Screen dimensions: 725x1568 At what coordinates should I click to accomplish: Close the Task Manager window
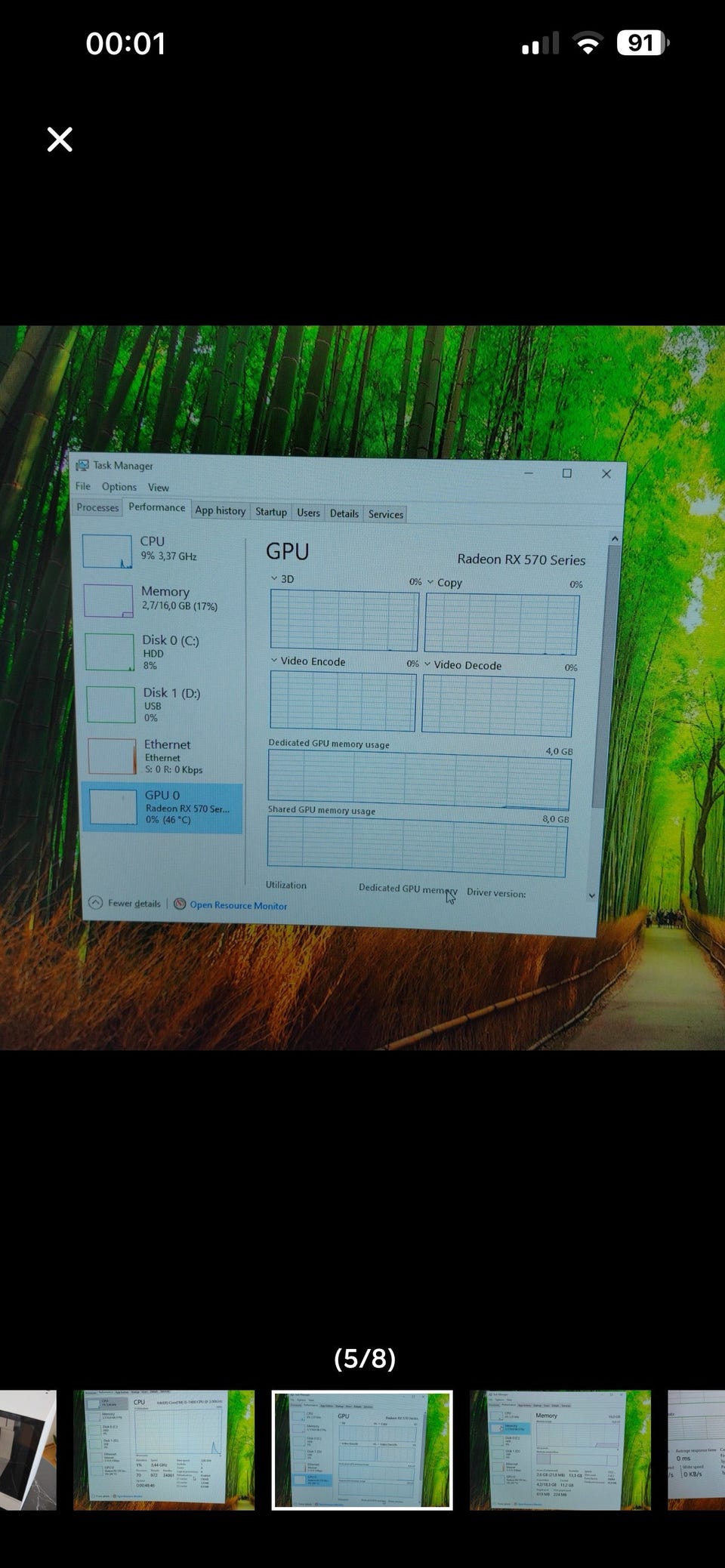[x=606, y=474]
